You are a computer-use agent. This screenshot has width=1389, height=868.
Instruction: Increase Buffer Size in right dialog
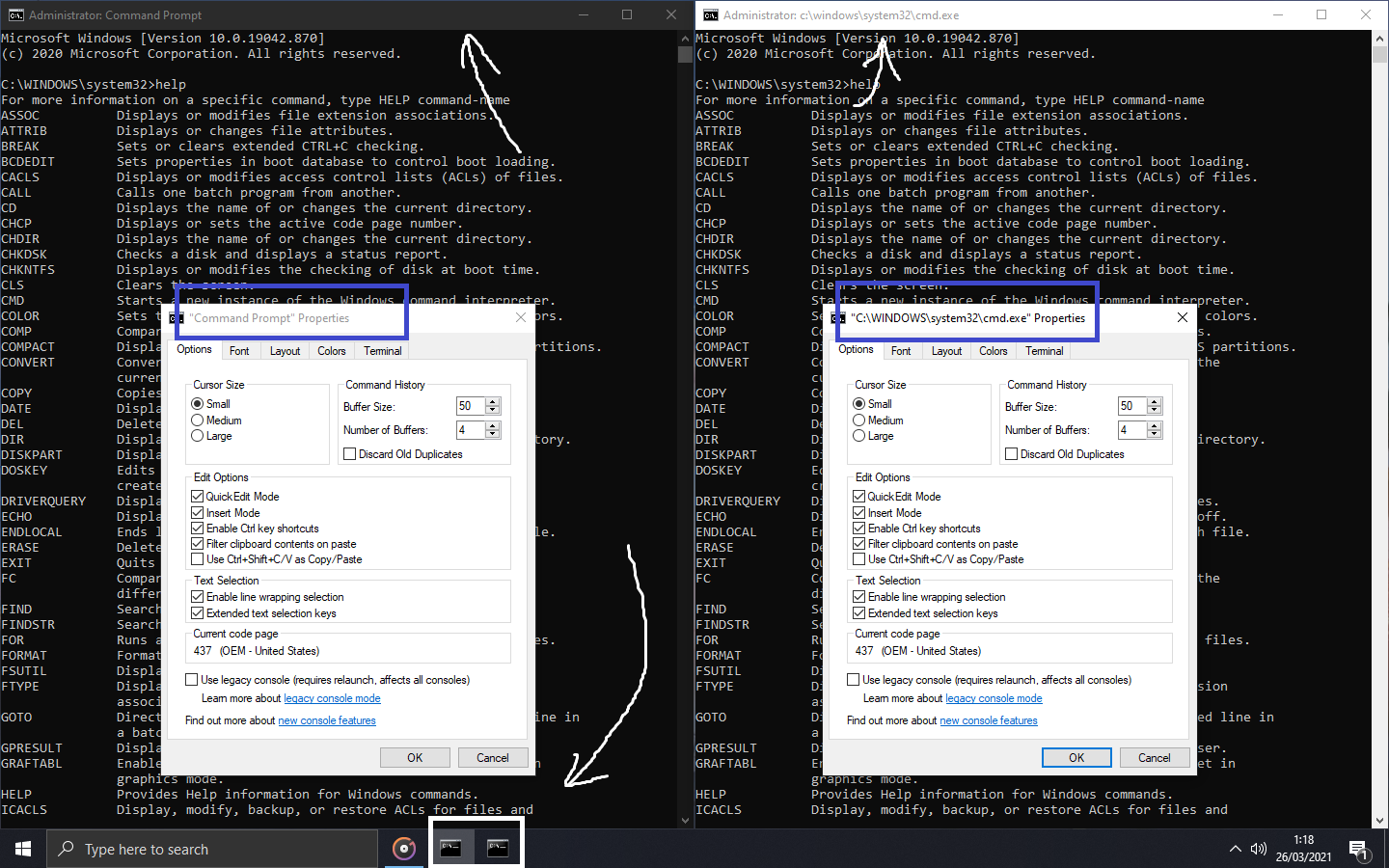pyautogui.click(x=1155, y=402)
